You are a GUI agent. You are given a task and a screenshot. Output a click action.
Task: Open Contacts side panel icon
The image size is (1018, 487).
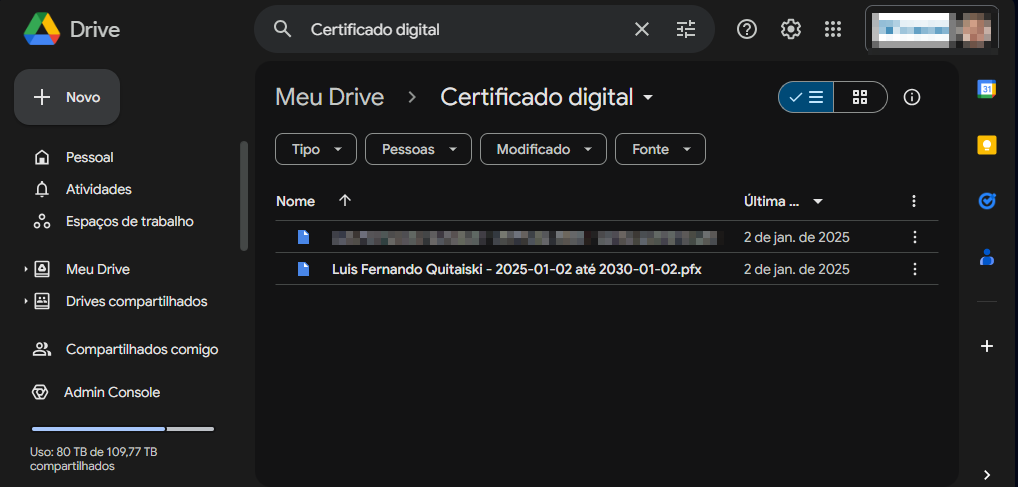click(987, 257)
